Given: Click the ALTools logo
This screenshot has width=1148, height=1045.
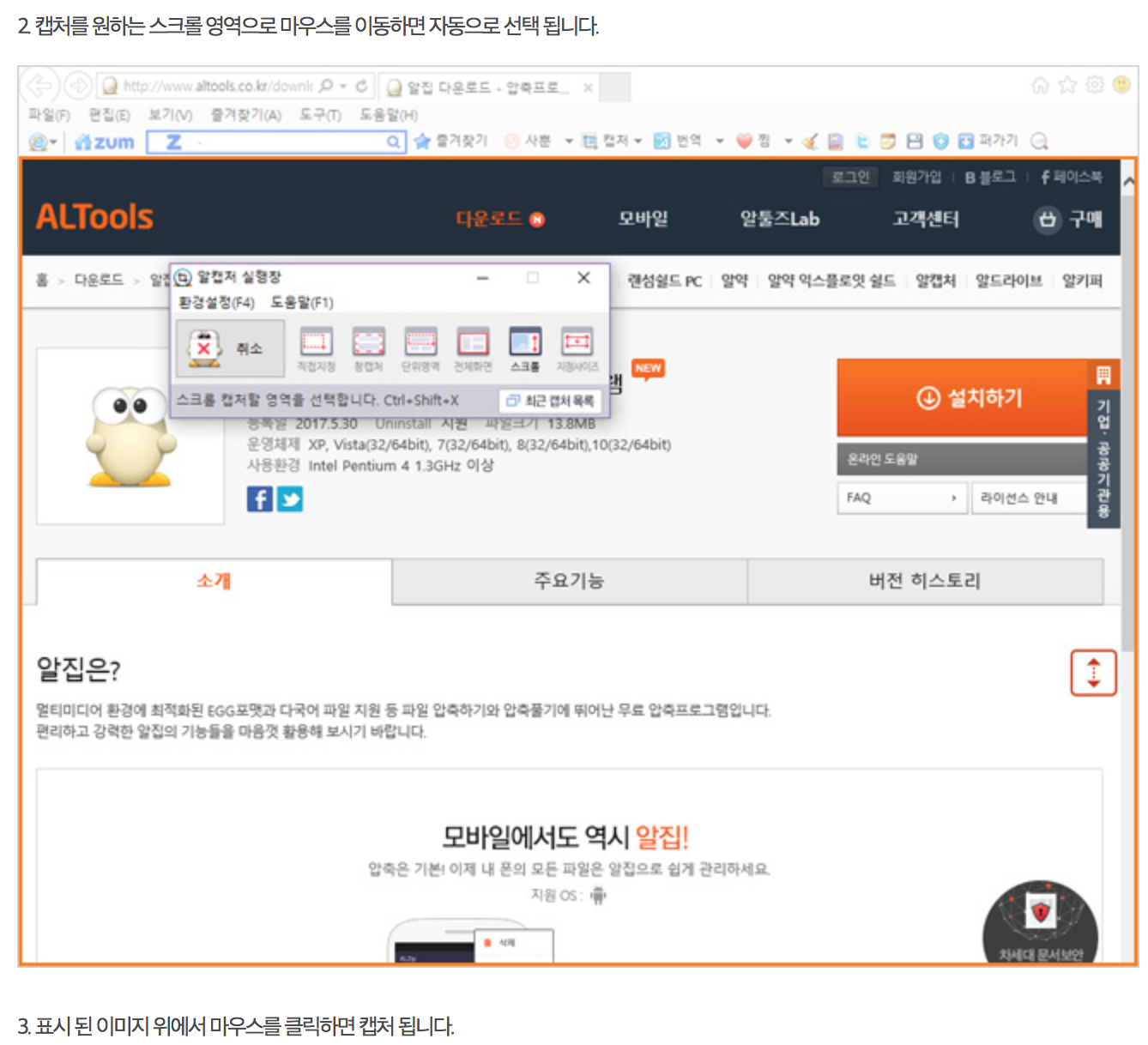Looking at the screenshot, I should 94,217.
